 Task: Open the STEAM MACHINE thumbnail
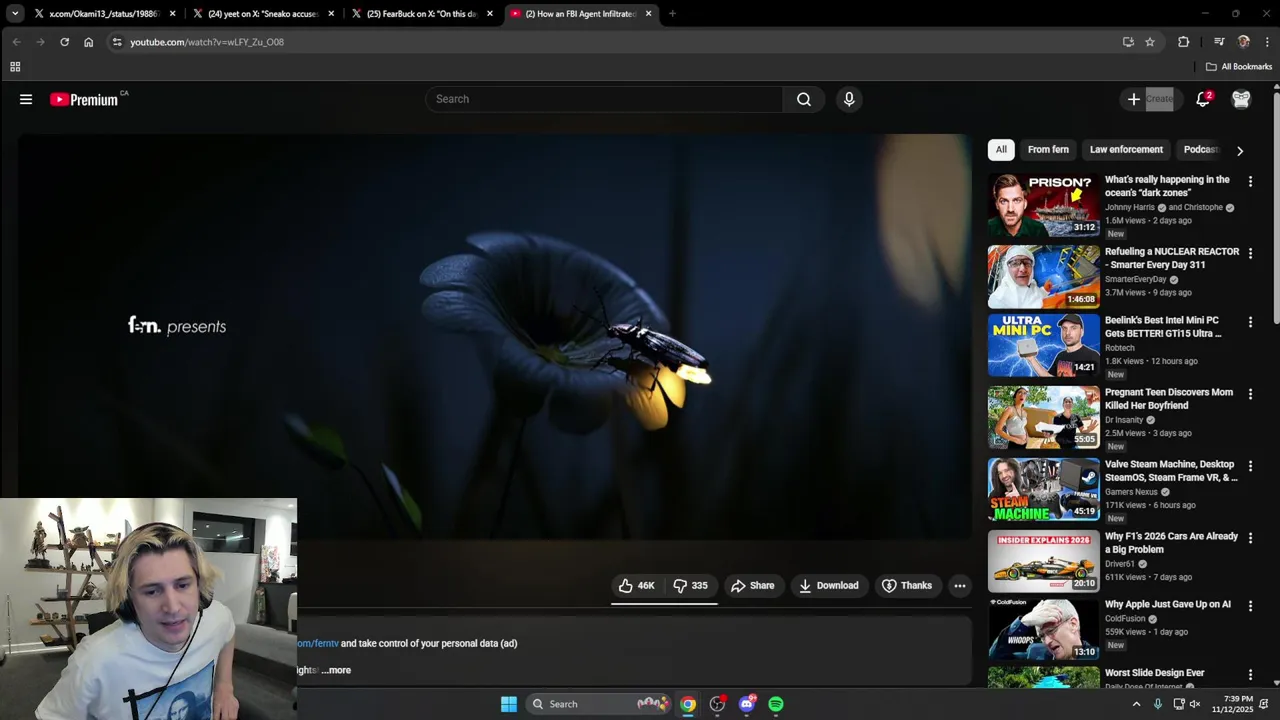(1043, 489)
